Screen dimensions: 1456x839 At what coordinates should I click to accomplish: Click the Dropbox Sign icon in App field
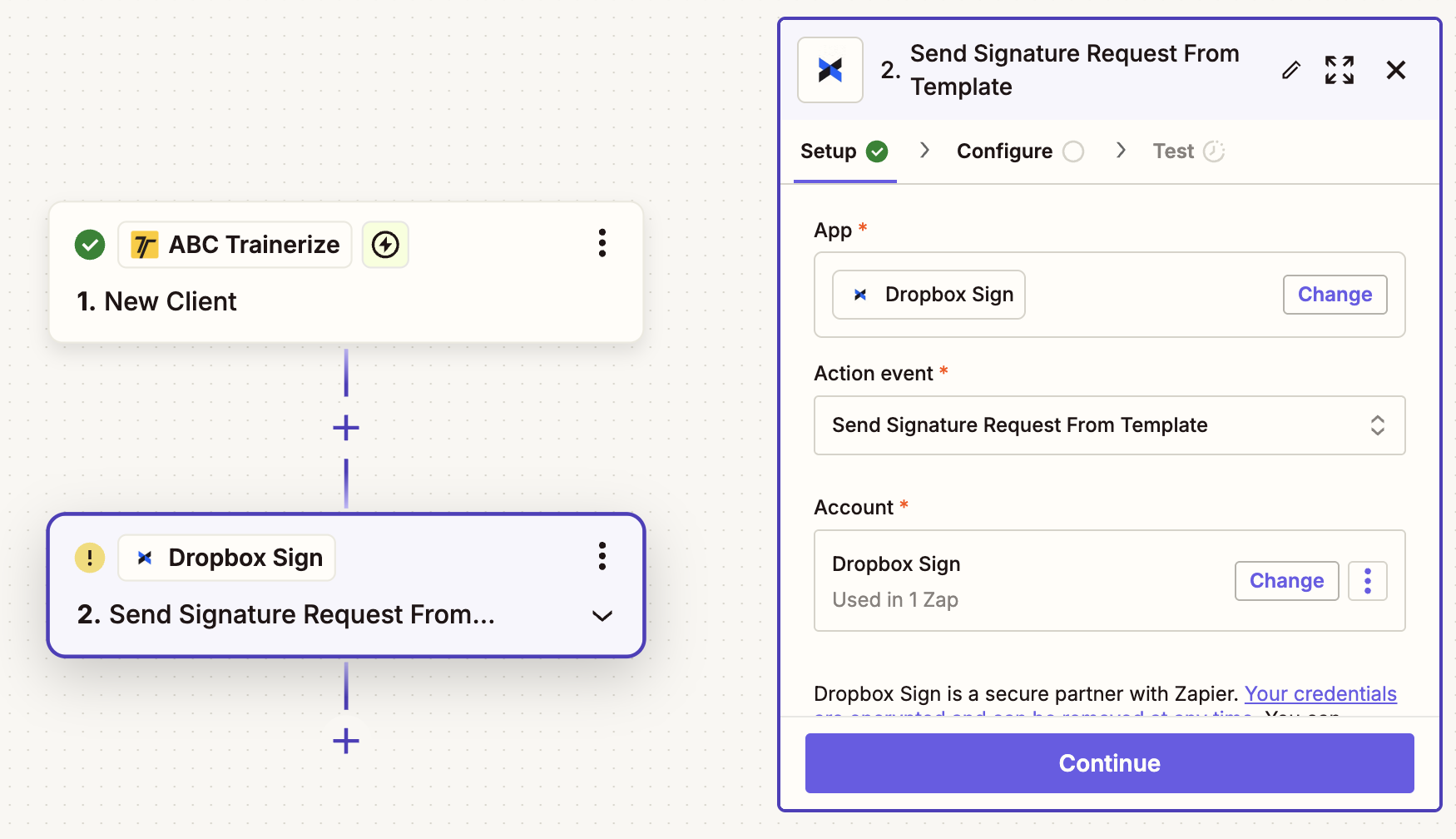click(x=860, y=295)
